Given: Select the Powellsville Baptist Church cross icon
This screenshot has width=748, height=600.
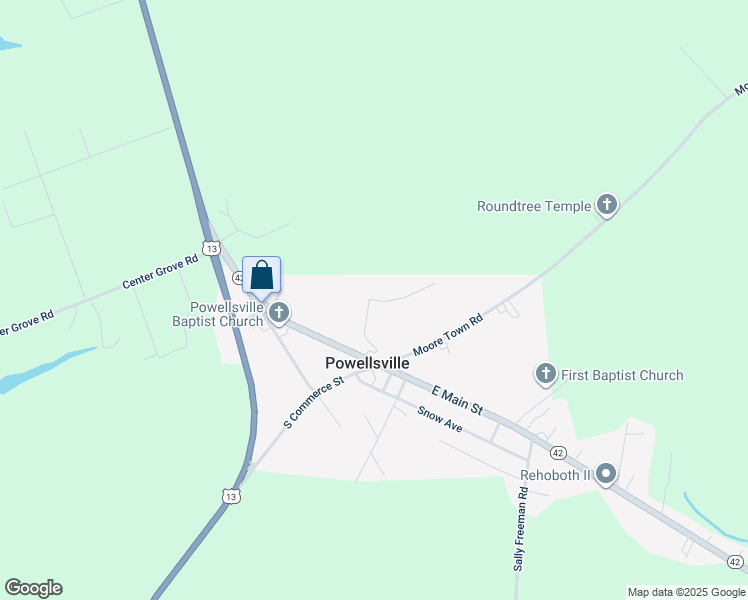Looking at the screenshot, I should click(279, 314).
